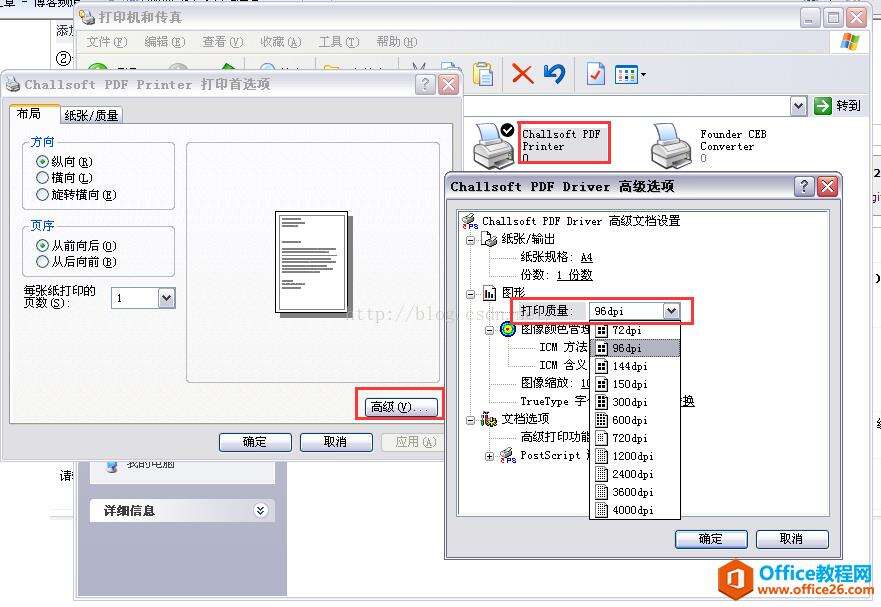Screen dimensions: 881x607
Task: Select the 图像缩放 tree item
Action: click(x=546, y=383)
